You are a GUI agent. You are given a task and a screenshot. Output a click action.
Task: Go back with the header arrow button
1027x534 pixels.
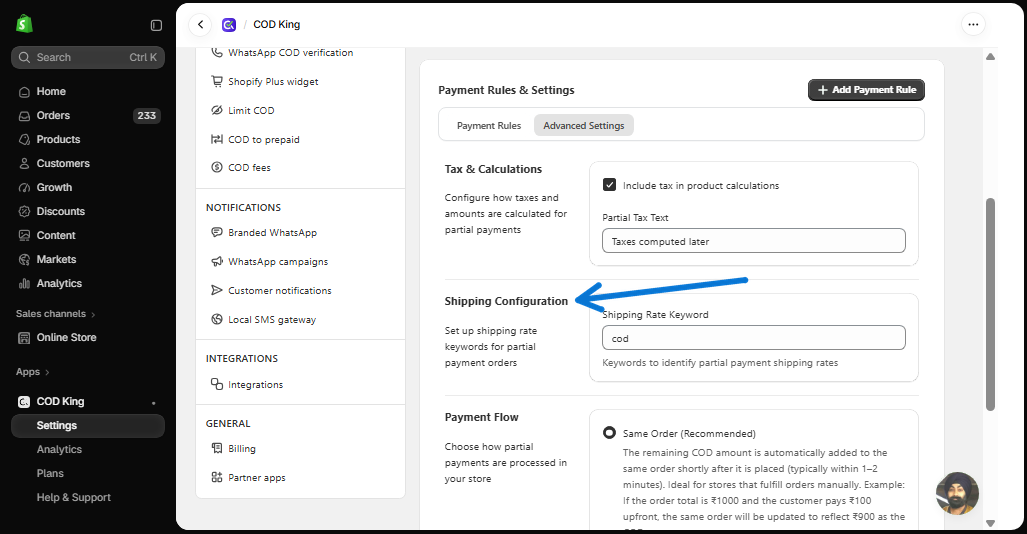point(200,25)
